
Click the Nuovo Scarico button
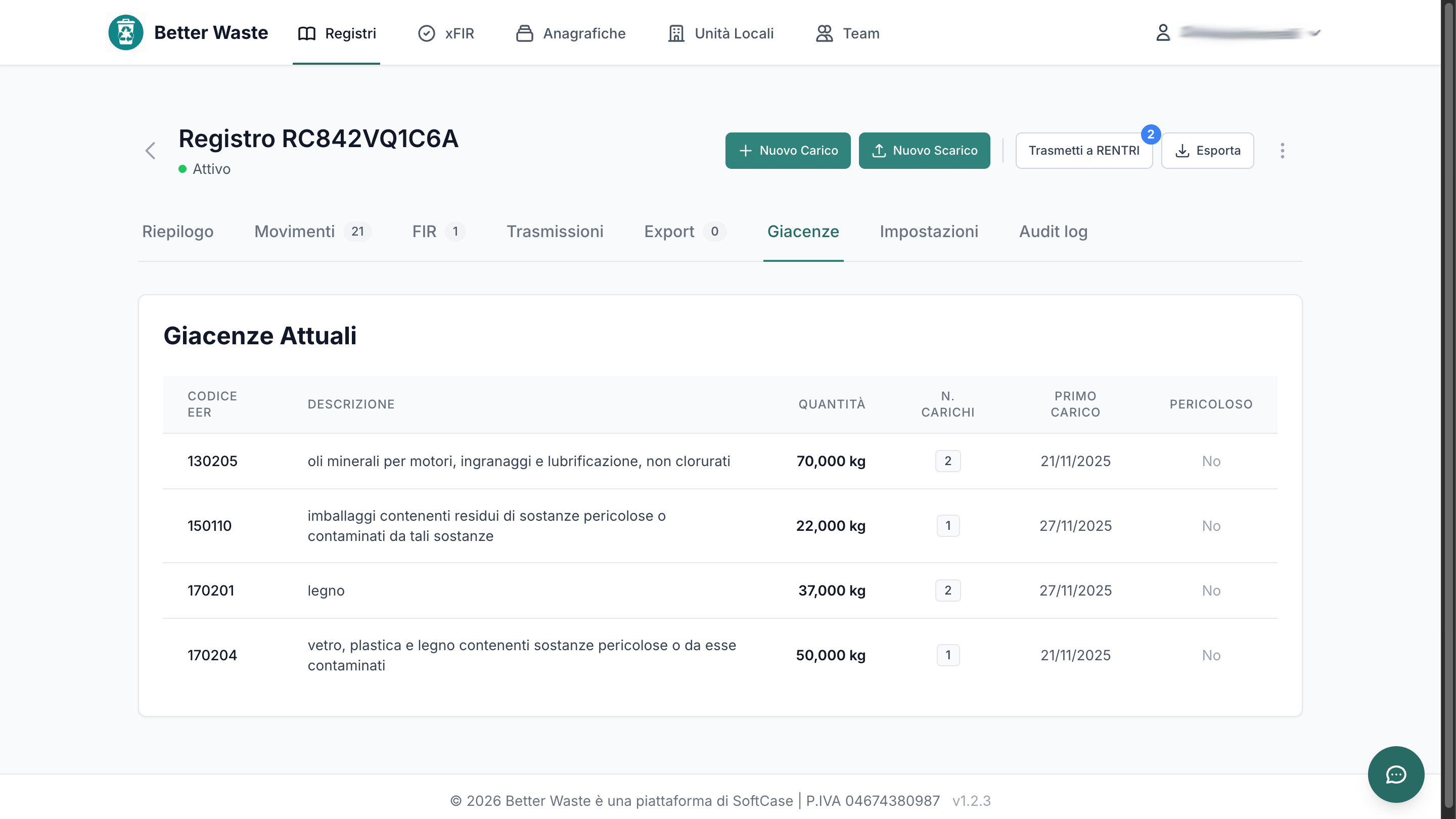pyautogui.click(x=924, y=150)
